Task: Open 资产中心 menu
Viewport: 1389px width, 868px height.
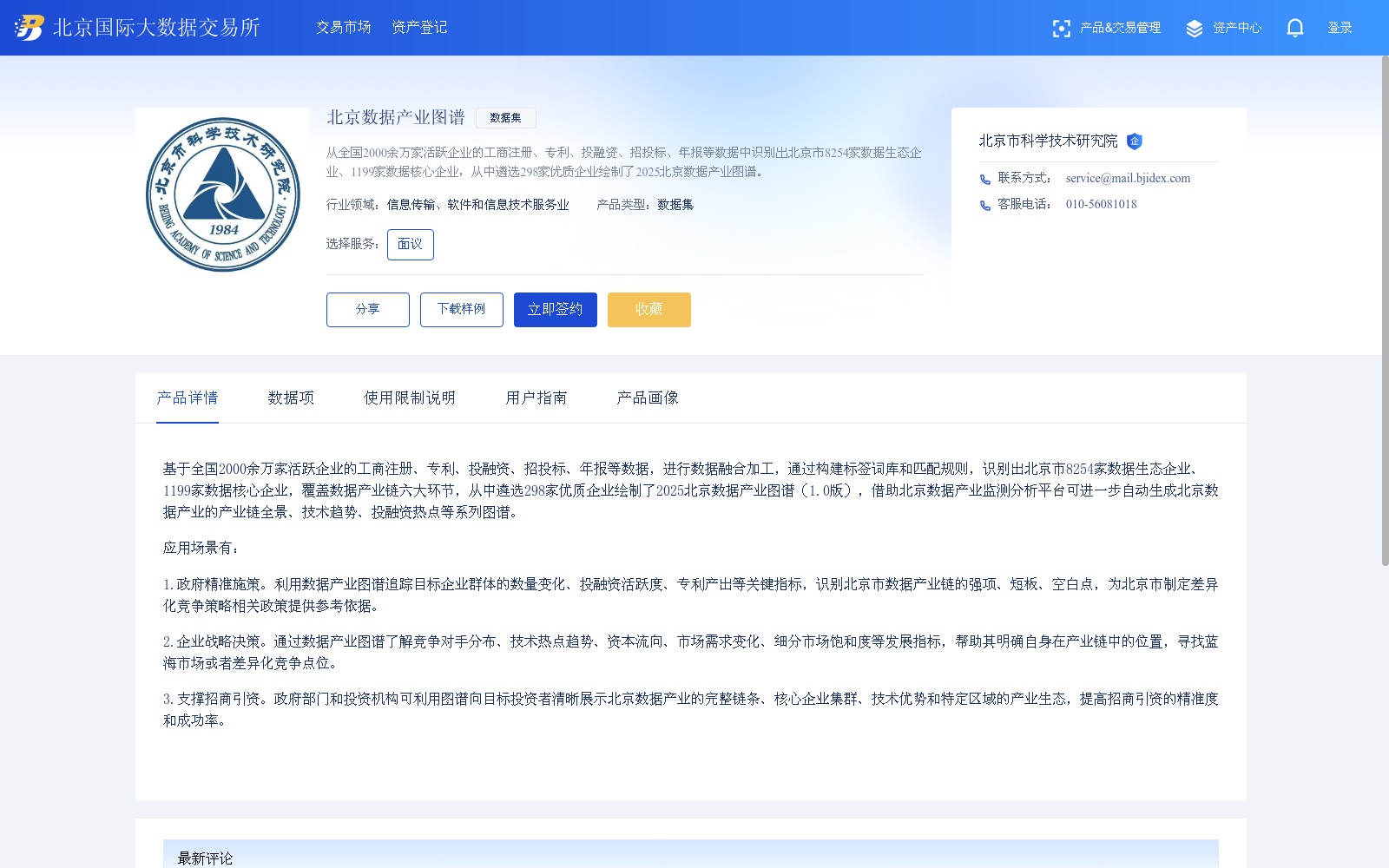Action: 1237,28
